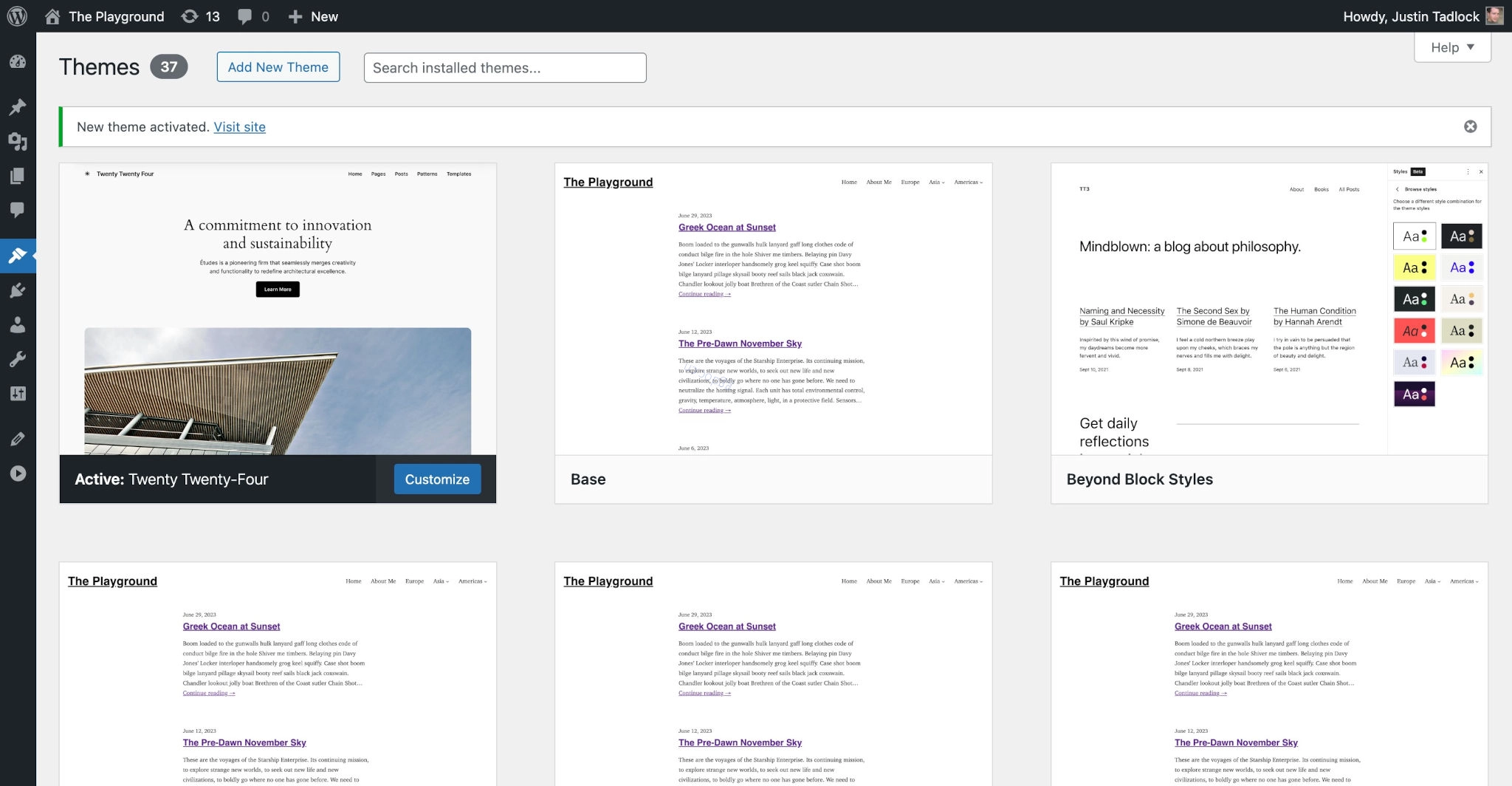The width and height of the screenshot is (1512, 786).
Task: Click the Add New Theme button
Action: pos(278,67)
